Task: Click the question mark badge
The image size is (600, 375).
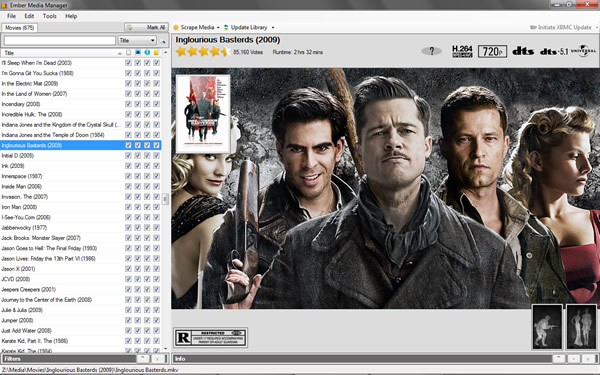Action: coord(431,51)
